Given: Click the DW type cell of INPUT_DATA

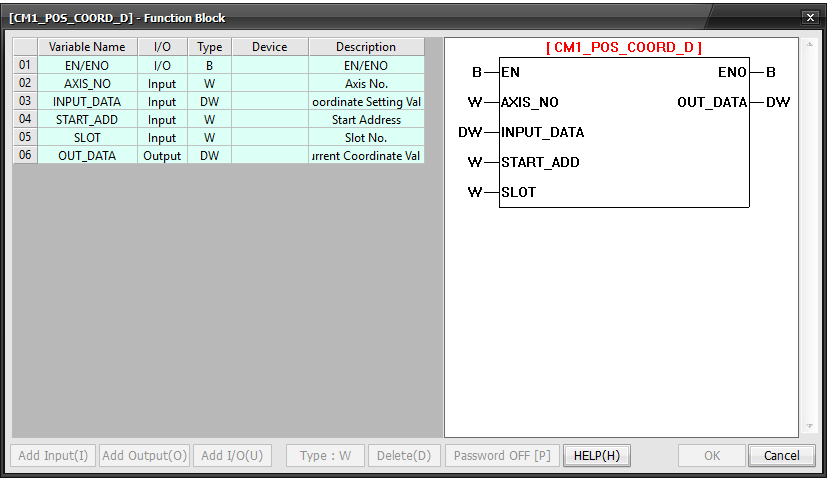Looking at the screenshot, I should click(x=209, y=101).
